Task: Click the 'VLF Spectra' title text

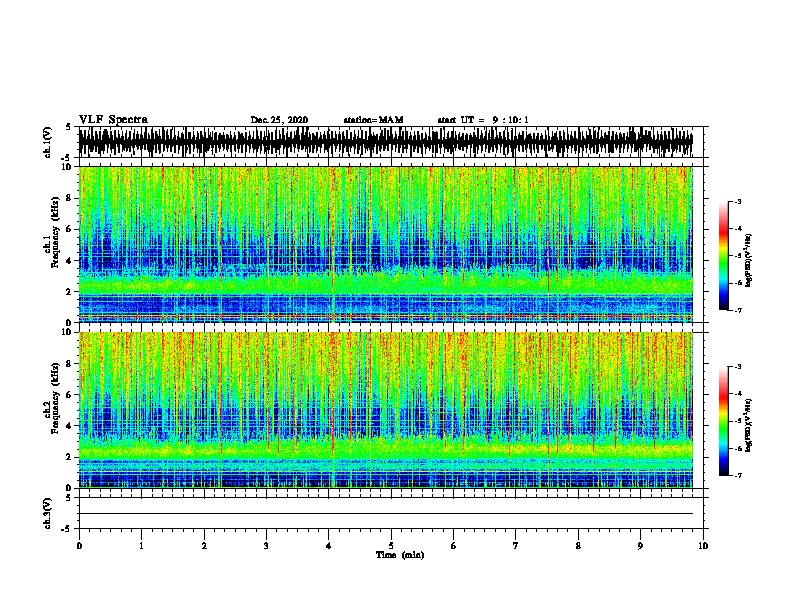Action: point(113,120)
